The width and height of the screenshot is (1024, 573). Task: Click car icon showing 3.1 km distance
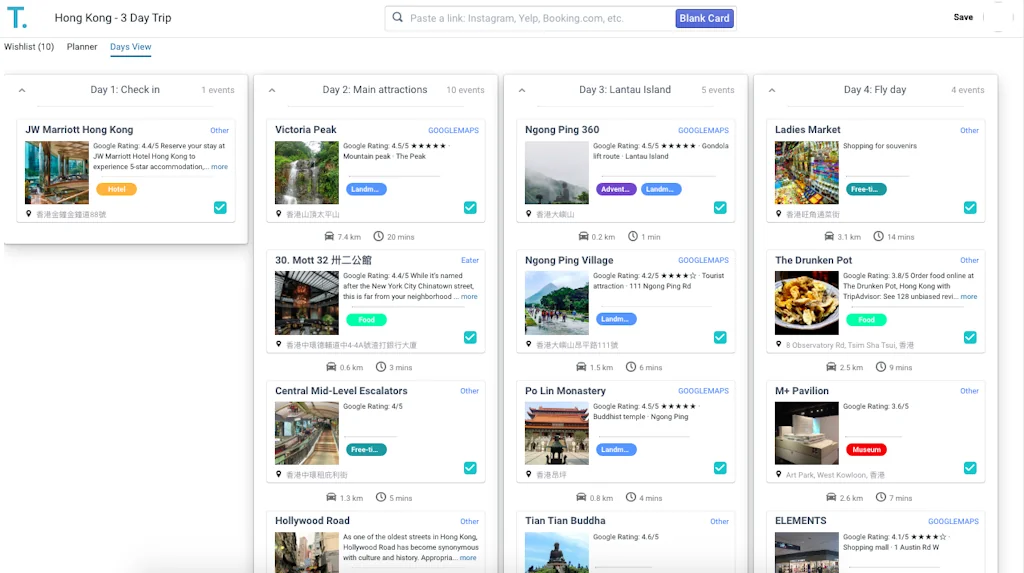(x=830, y=237)
